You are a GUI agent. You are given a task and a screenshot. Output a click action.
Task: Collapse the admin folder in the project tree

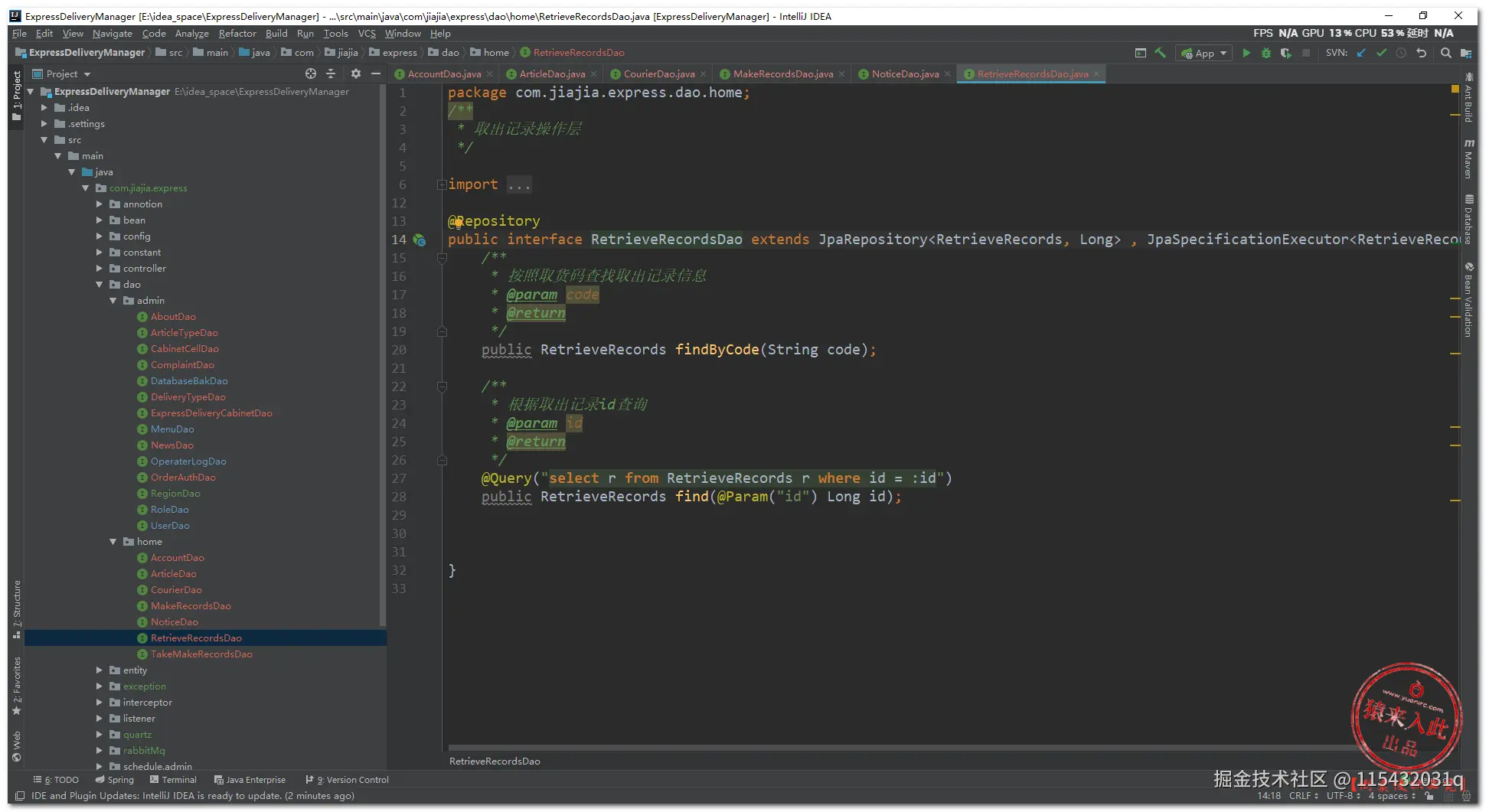coord(113,301)
